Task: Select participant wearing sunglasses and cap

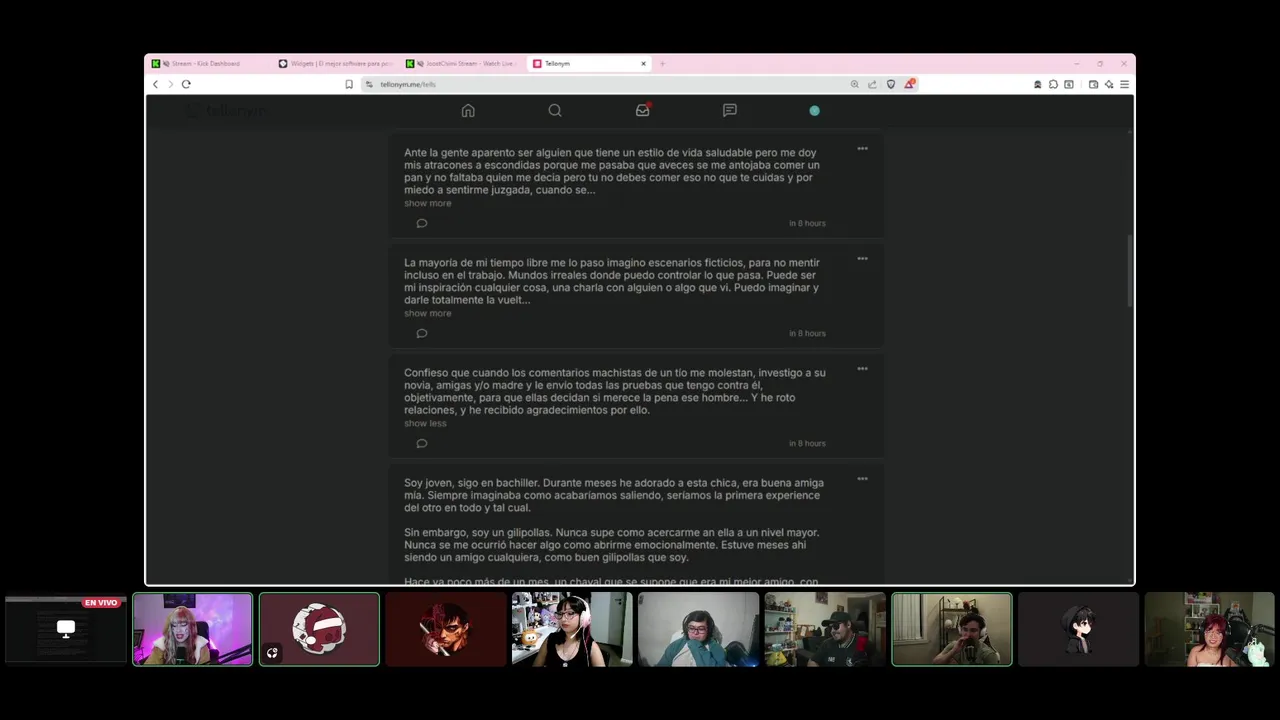Action: tap(825, 629)
